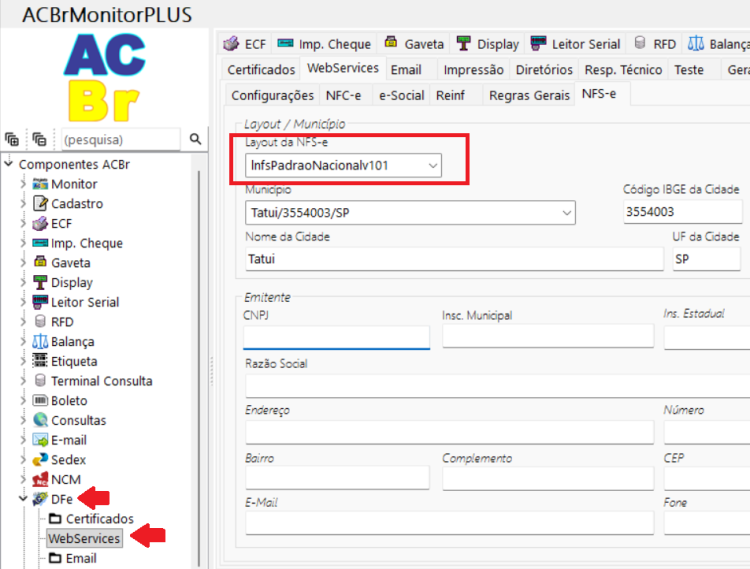Viewport: 750px width, 569px height.
Task: Open the Regras Gerais sub-tab
Action: tap(529, 95)
